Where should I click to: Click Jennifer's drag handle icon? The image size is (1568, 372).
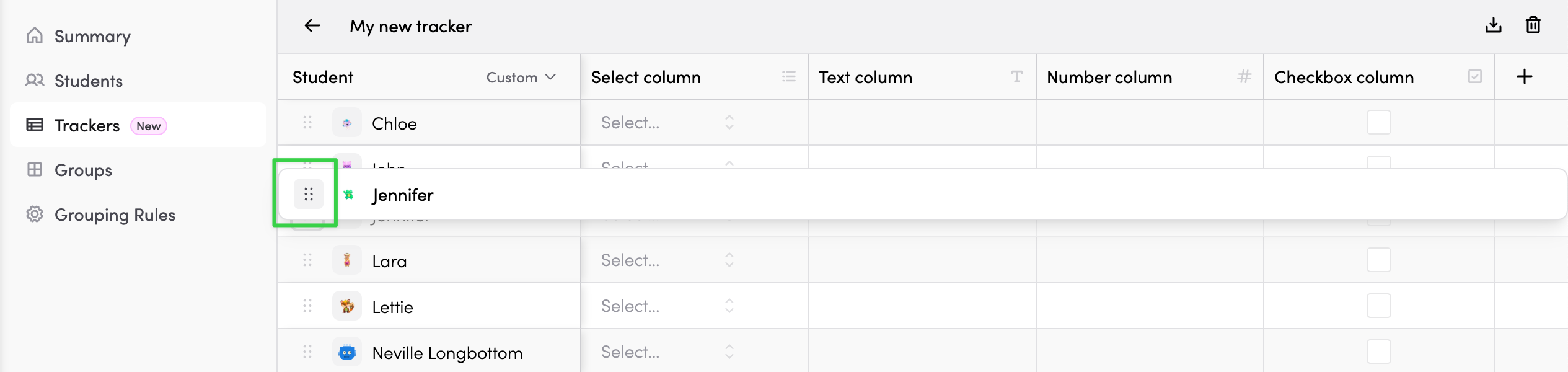point(309,195)
